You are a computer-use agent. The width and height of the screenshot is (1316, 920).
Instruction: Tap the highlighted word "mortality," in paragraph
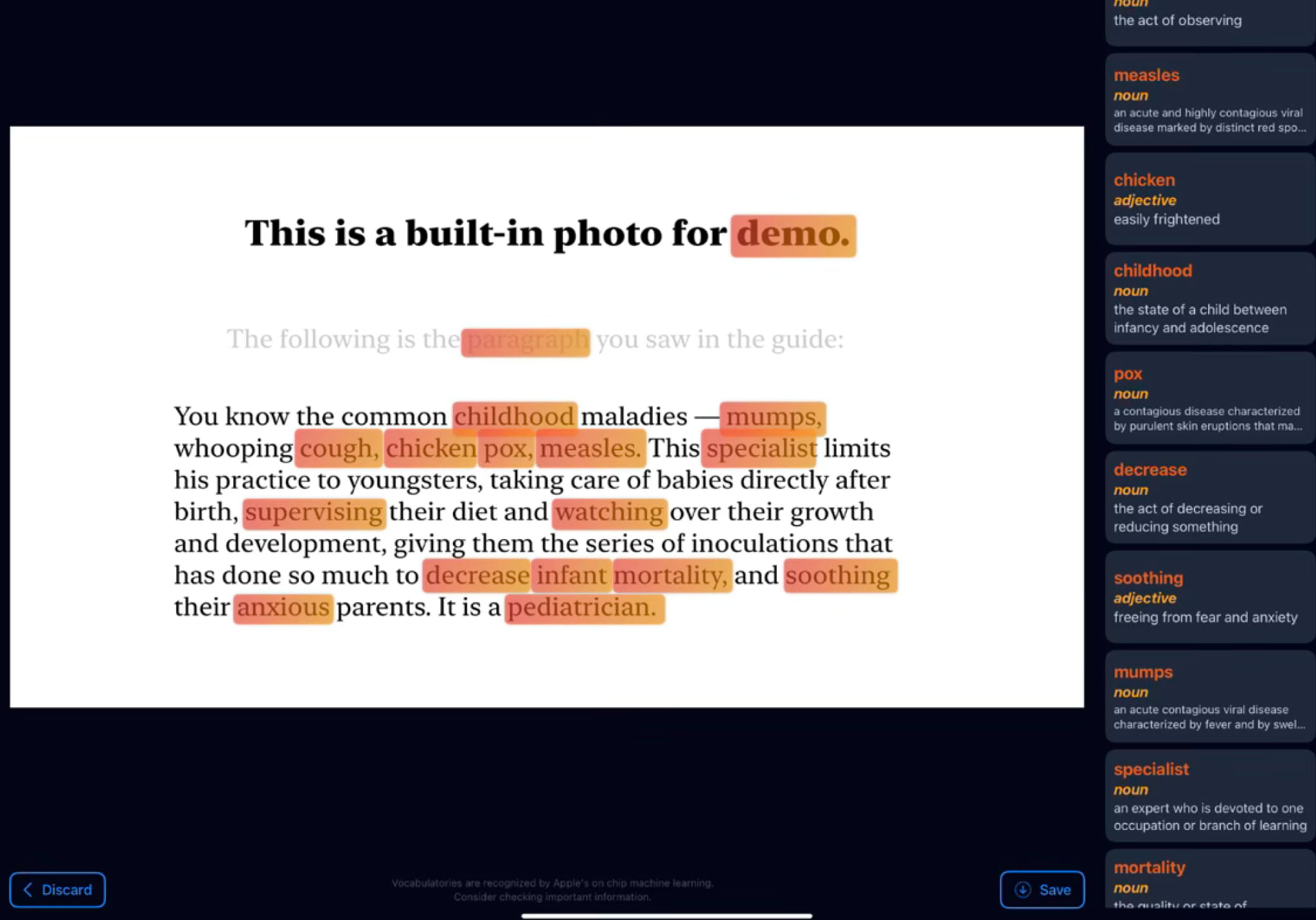pyautogui.click(x=672, y=576)
